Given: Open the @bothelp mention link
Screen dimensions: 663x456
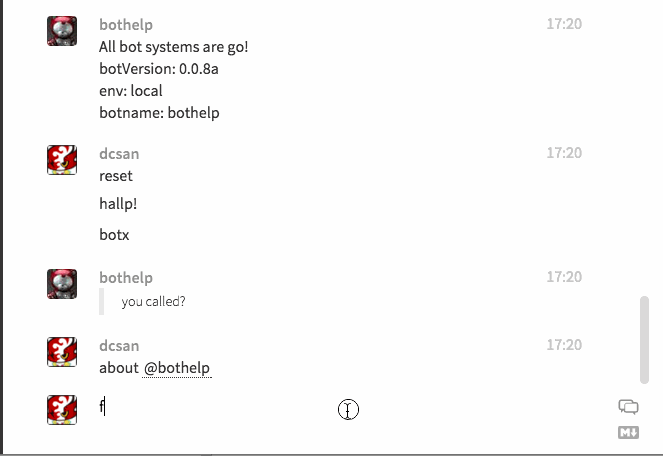Looking at the screenshot, I should 177,368.
